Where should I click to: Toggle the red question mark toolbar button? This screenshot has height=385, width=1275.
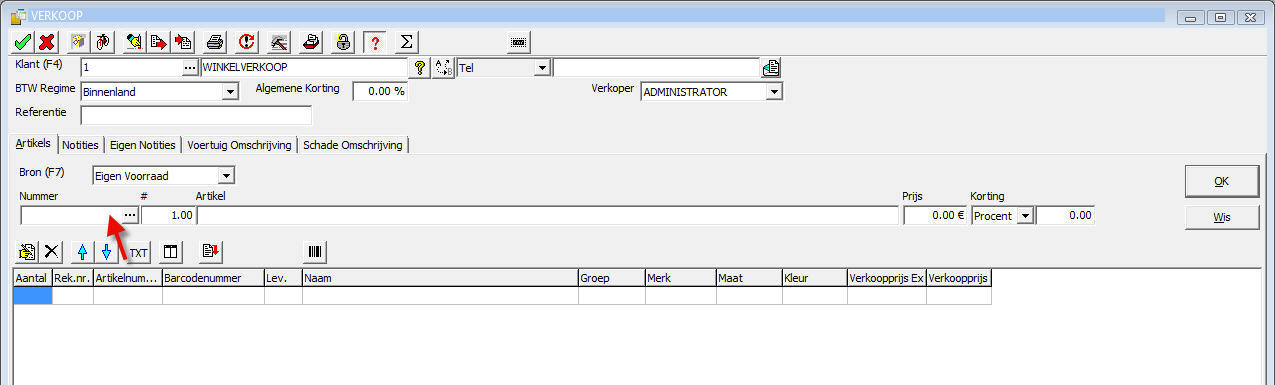point(375,42)
